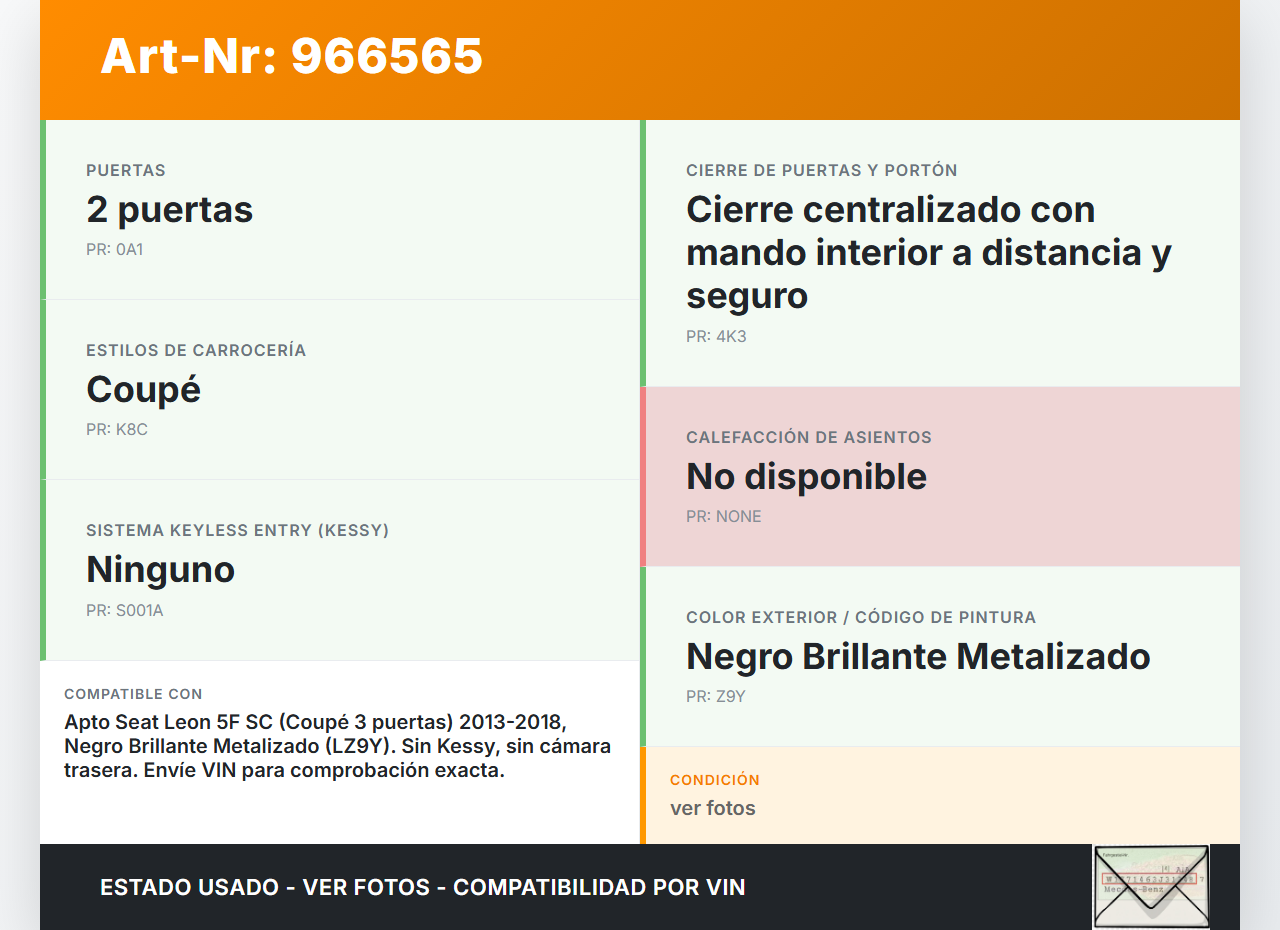Select the CONDICIÓN label
The image size is (1280, 930).
[x=715, y=780]
